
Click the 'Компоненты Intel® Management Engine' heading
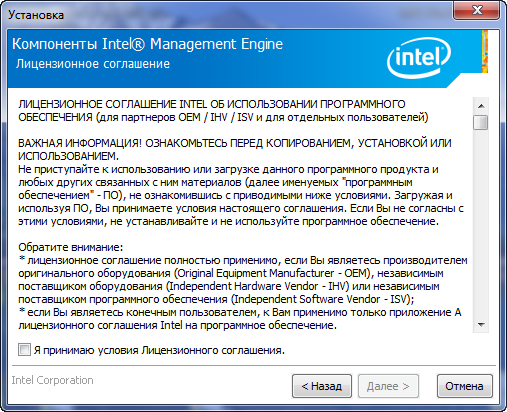(147, 44)
